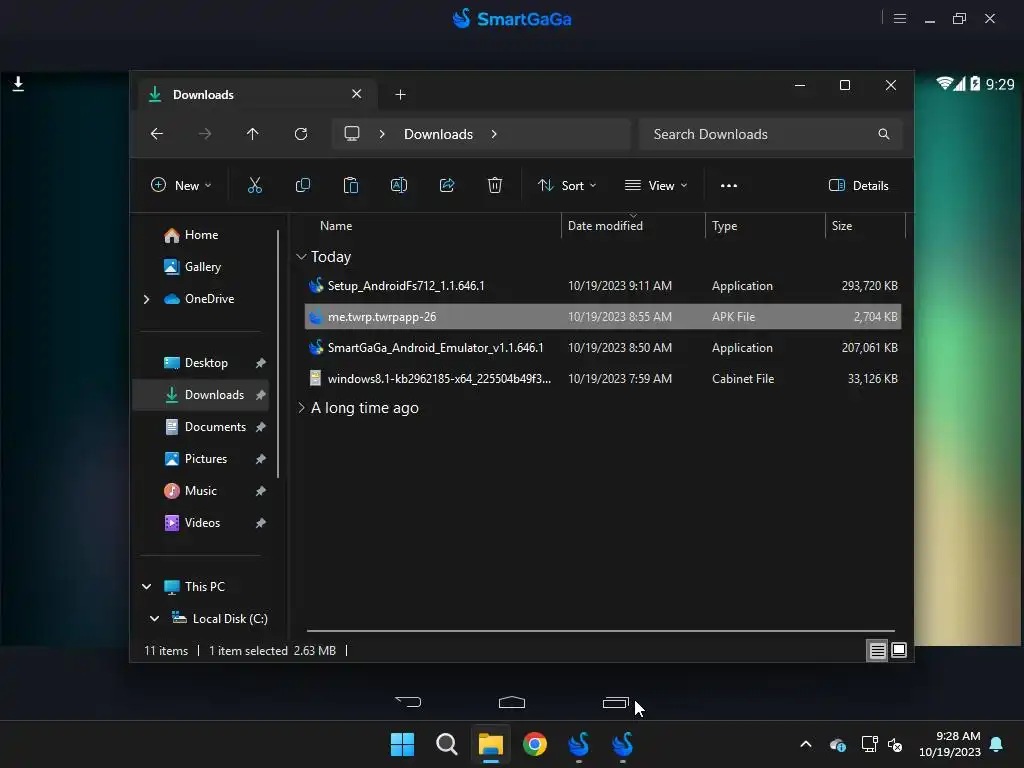Click the Cut scissors icon
The width and height of the screenshot is (1024, 768).
255,185
